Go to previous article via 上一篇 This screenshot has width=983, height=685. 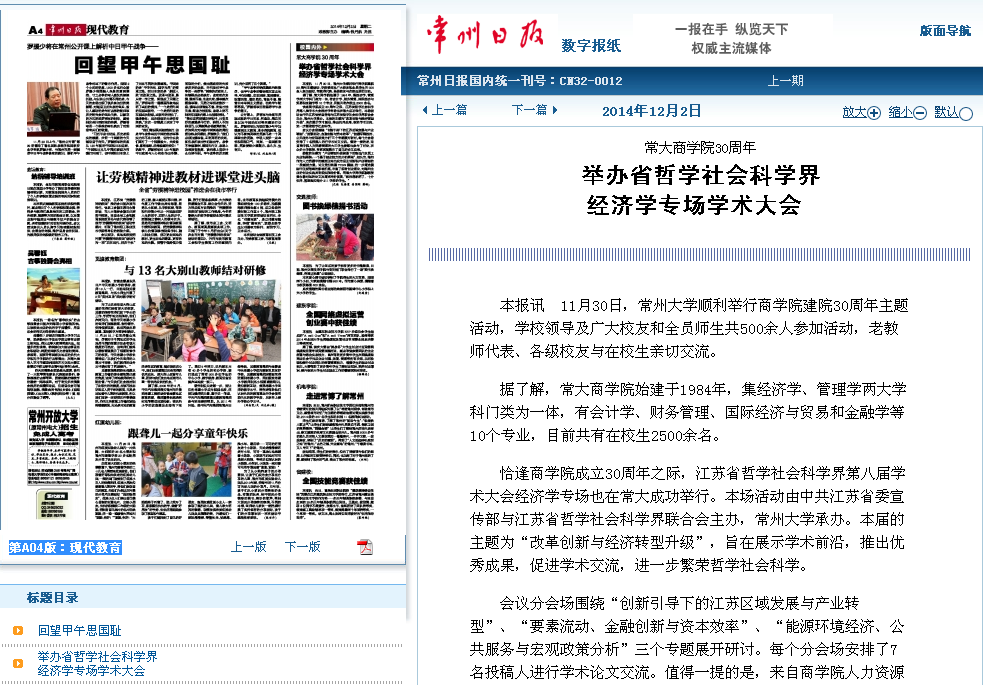pyautogui.click(x=445, y=110)
